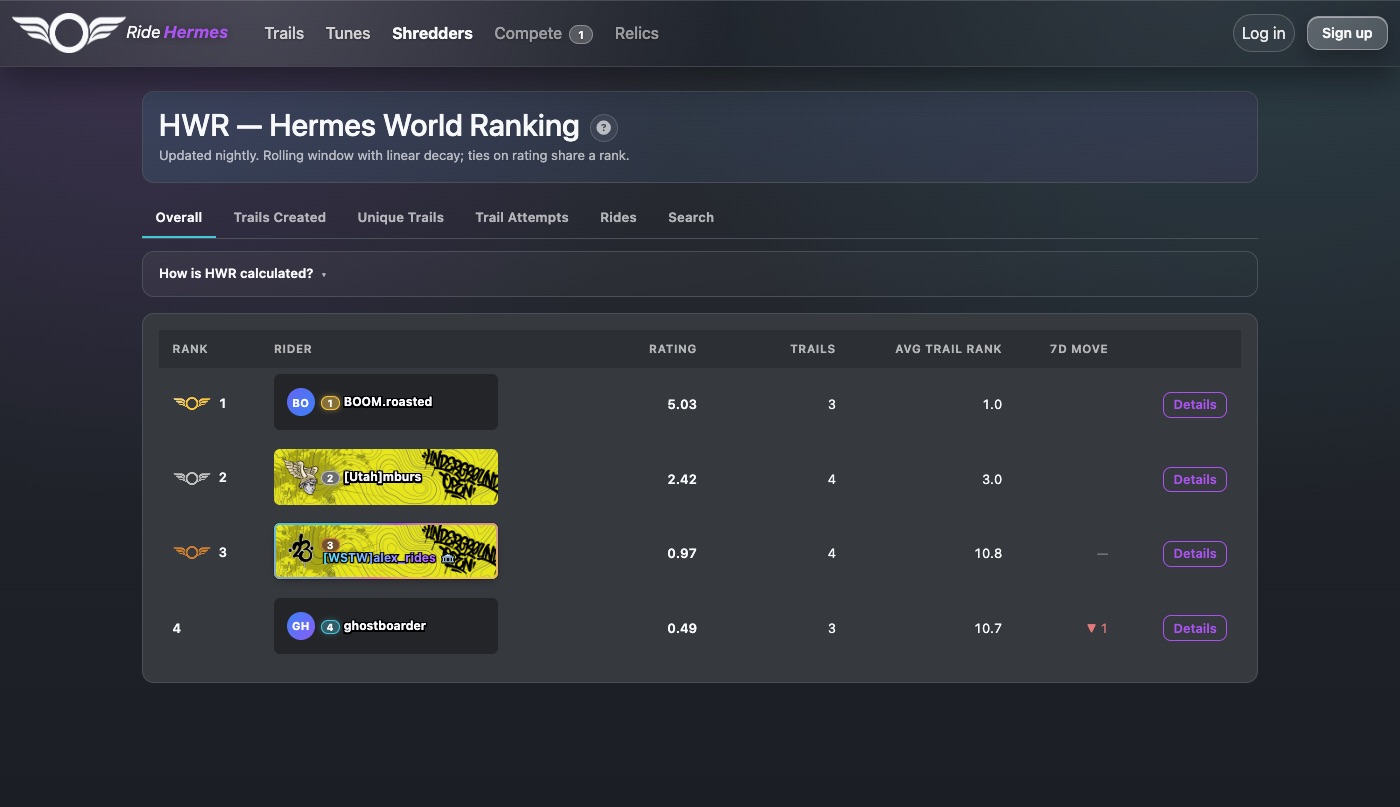
Task: Open the Relics nav item
Action: click(x=637, y=33)
